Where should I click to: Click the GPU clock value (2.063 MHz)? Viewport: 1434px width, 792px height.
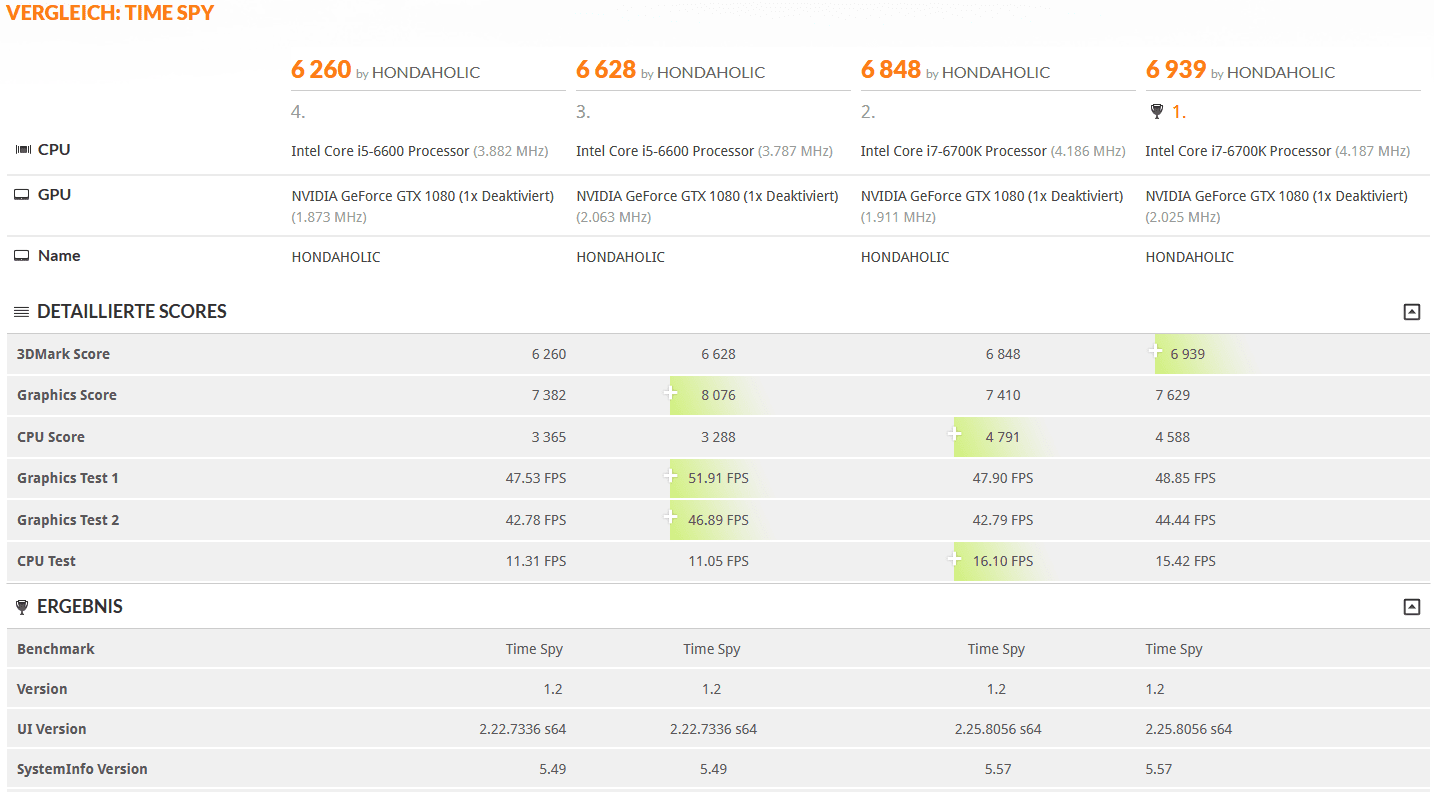pyautogui.click(x=614, y=217)
